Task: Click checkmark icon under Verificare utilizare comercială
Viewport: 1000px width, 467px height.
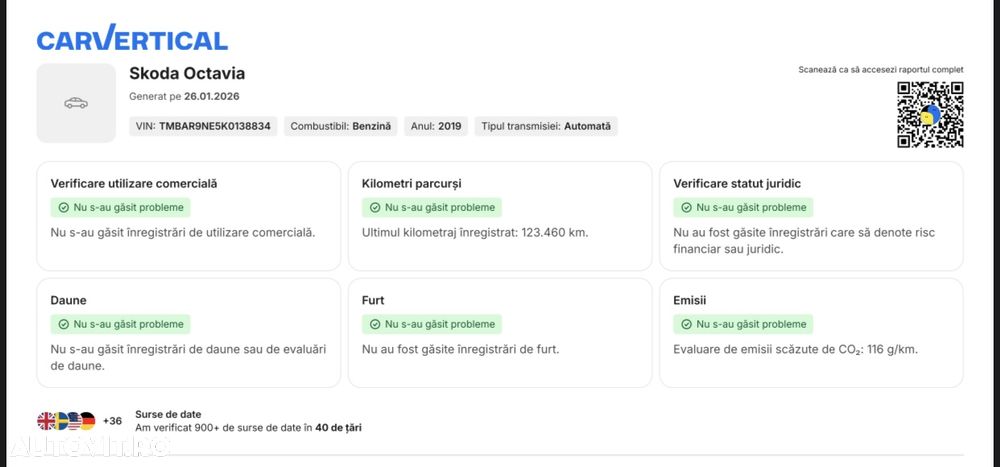Action: point(63,207)
